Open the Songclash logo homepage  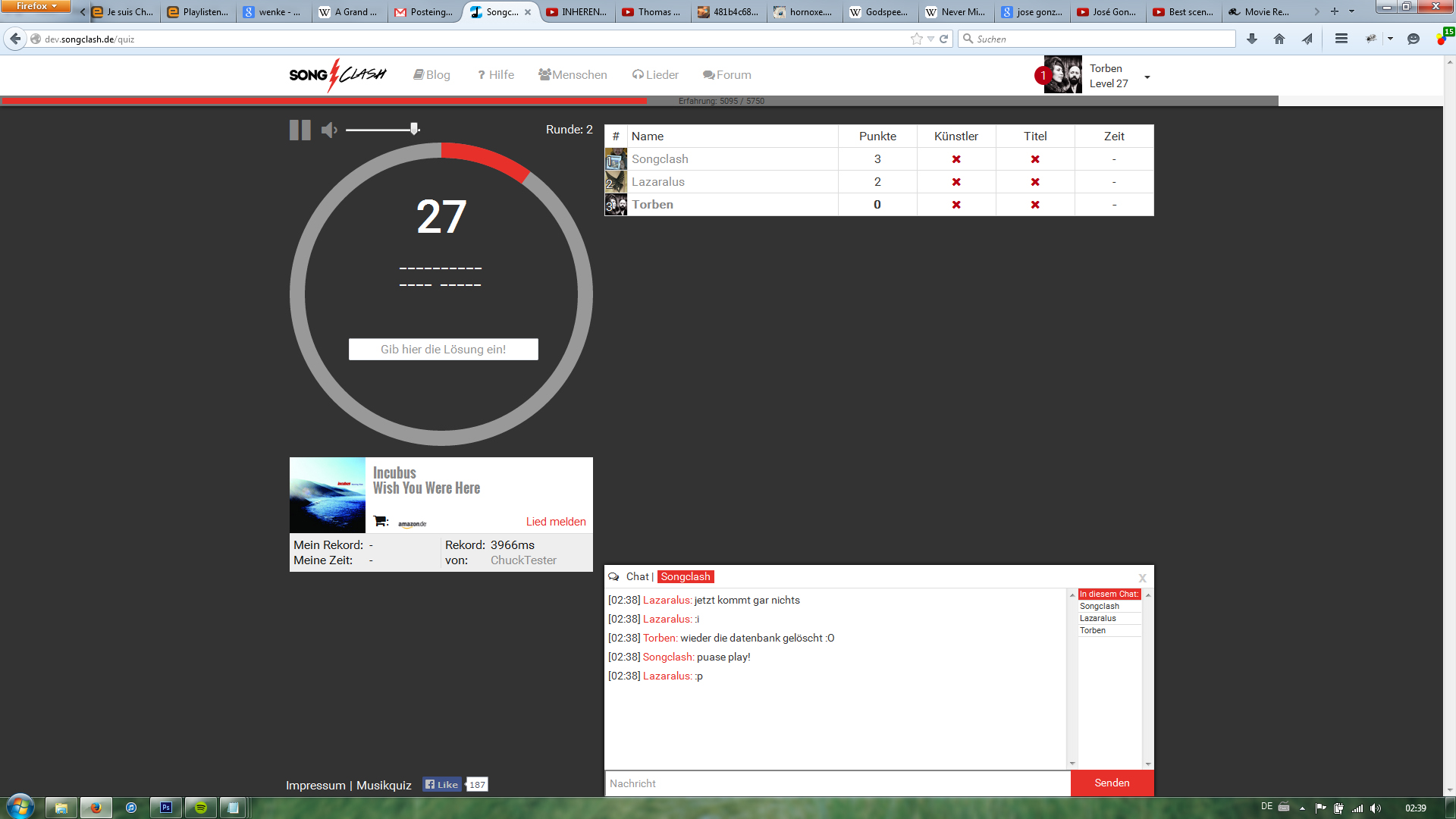coord(337,75)
